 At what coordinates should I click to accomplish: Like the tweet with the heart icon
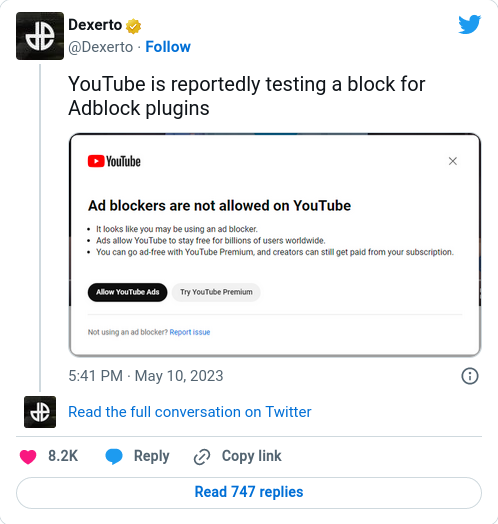pyautogui.click(x=28, y=456)
